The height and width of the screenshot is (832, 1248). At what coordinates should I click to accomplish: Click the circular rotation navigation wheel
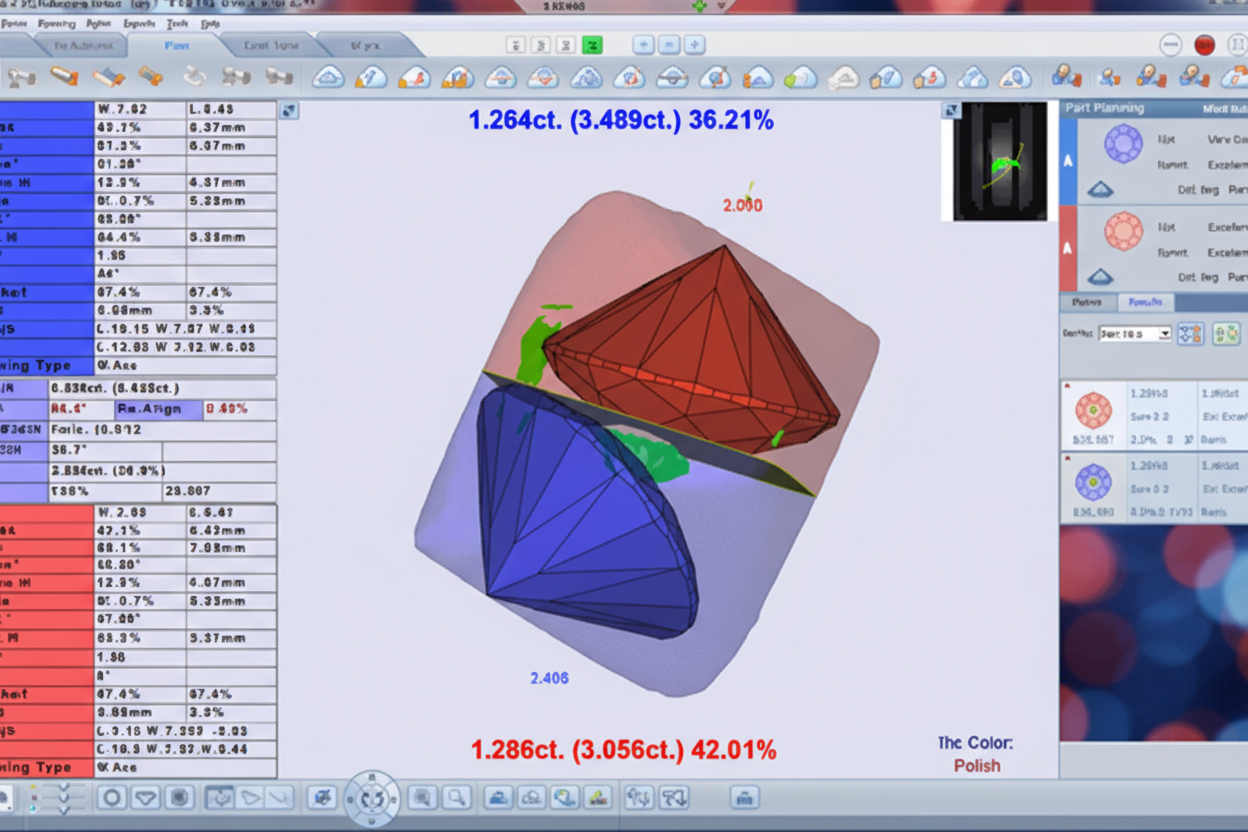coord(372,798)
